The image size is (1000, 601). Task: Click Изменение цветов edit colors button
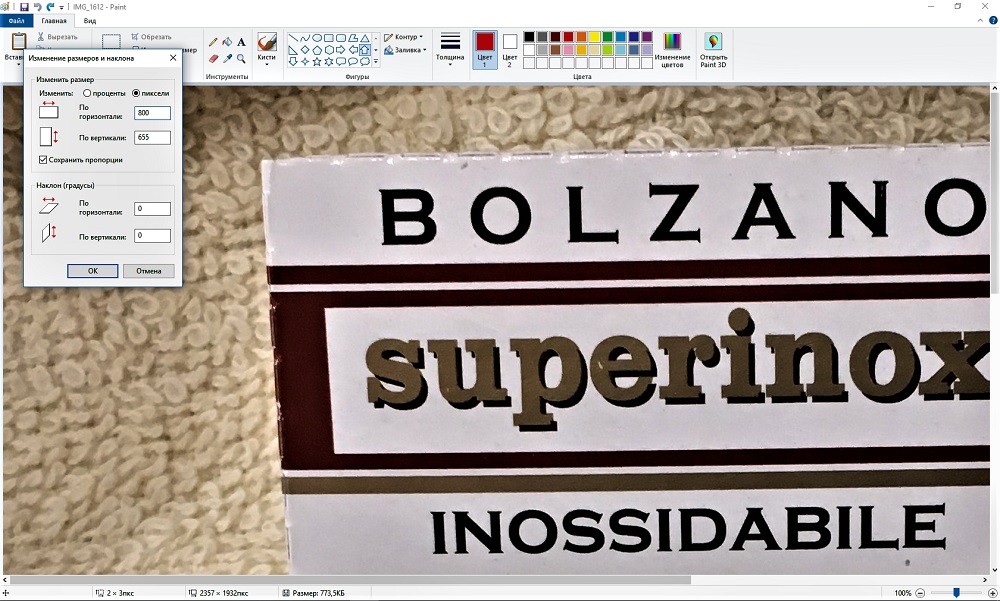coord(672,50)
